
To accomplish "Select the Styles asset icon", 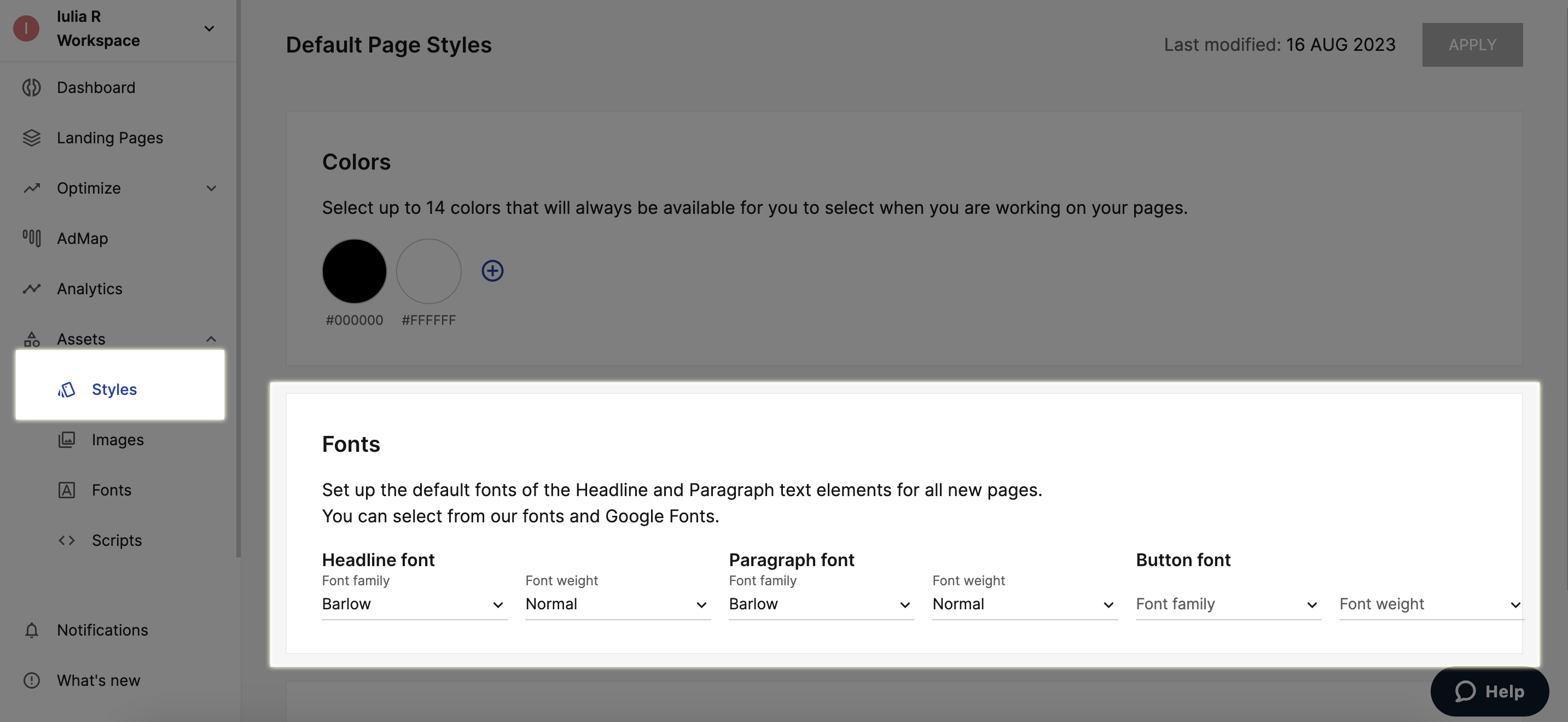I will [66, 389].
